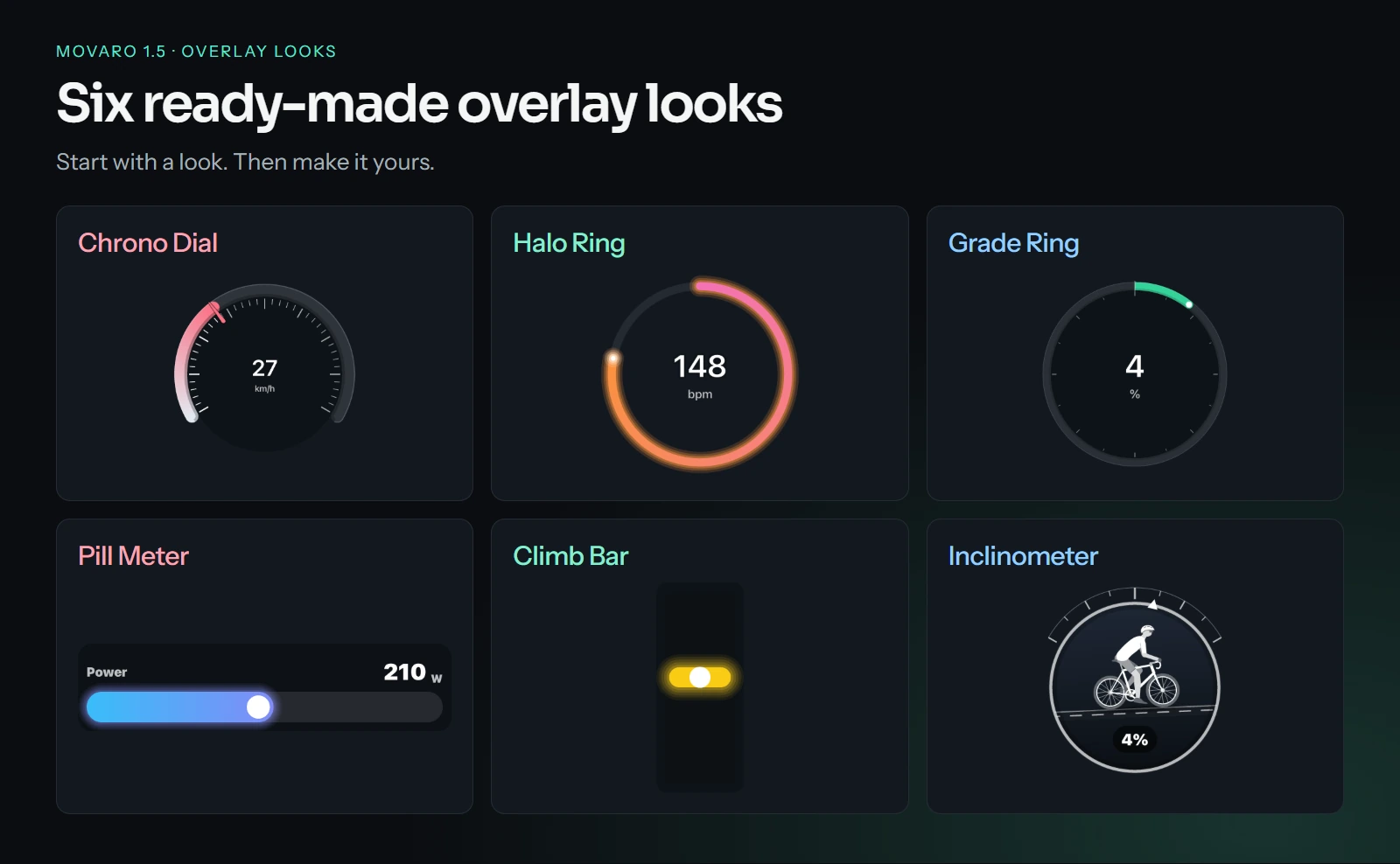Click the green endpoint dot on Grade Ring
Screen dimensions: 1400x864
[1189, 304]
